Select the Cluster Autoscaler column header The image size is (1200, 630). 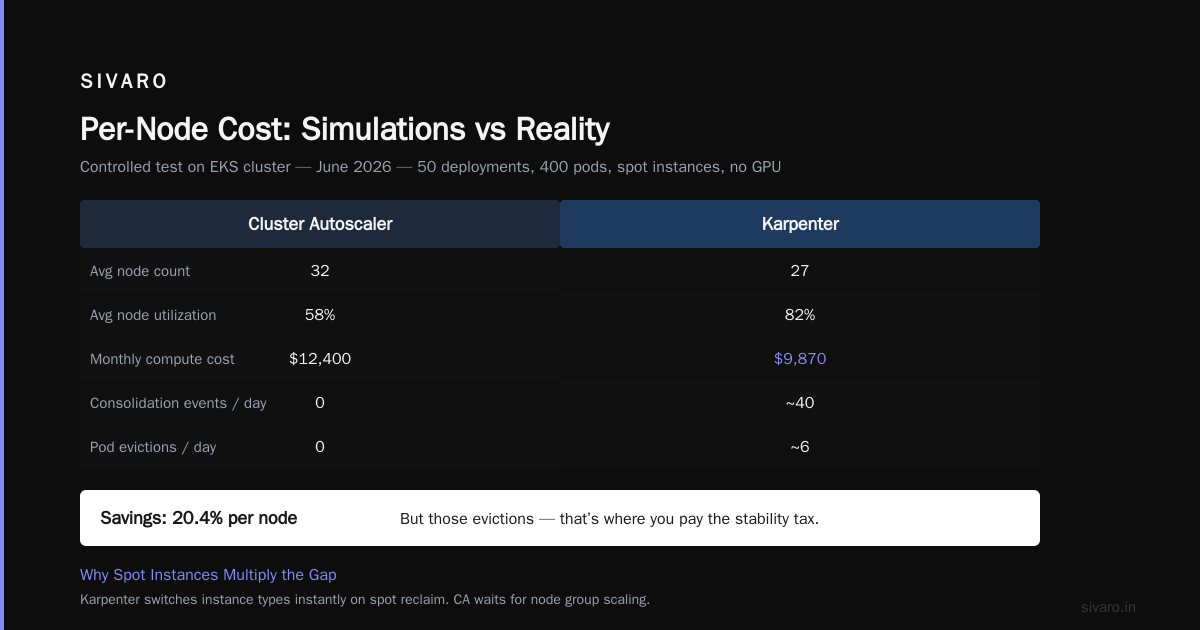(x=320, y=224)
